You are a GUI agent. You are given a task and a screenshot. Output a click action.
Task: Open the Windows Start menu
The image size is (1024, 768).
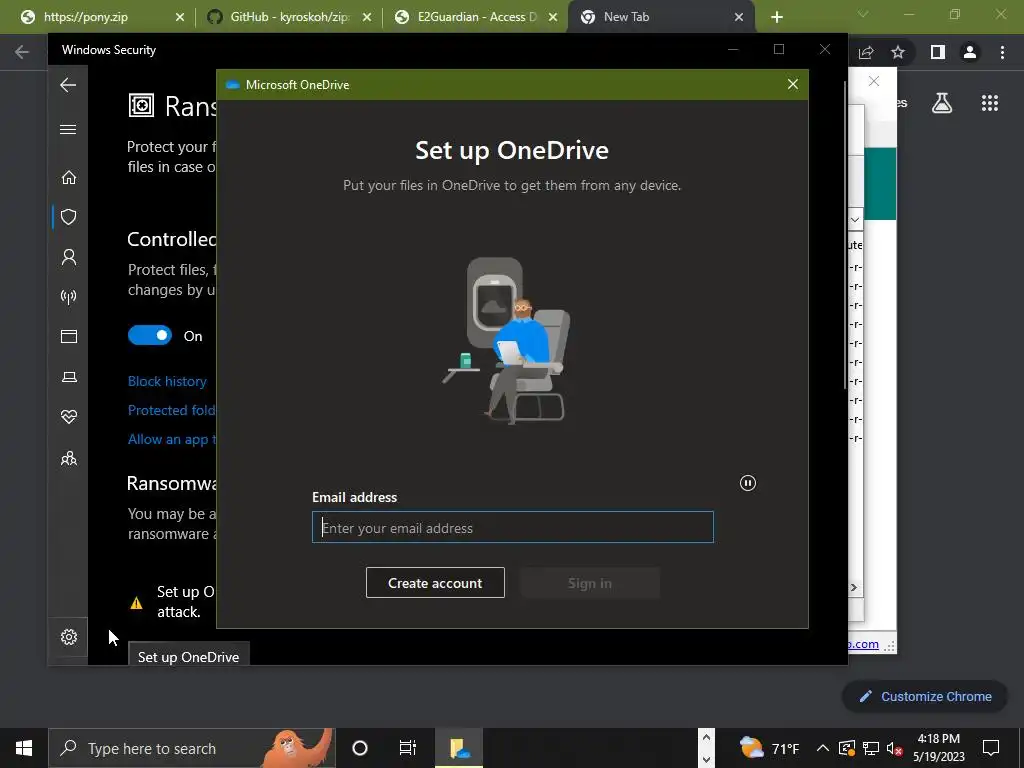24,748
